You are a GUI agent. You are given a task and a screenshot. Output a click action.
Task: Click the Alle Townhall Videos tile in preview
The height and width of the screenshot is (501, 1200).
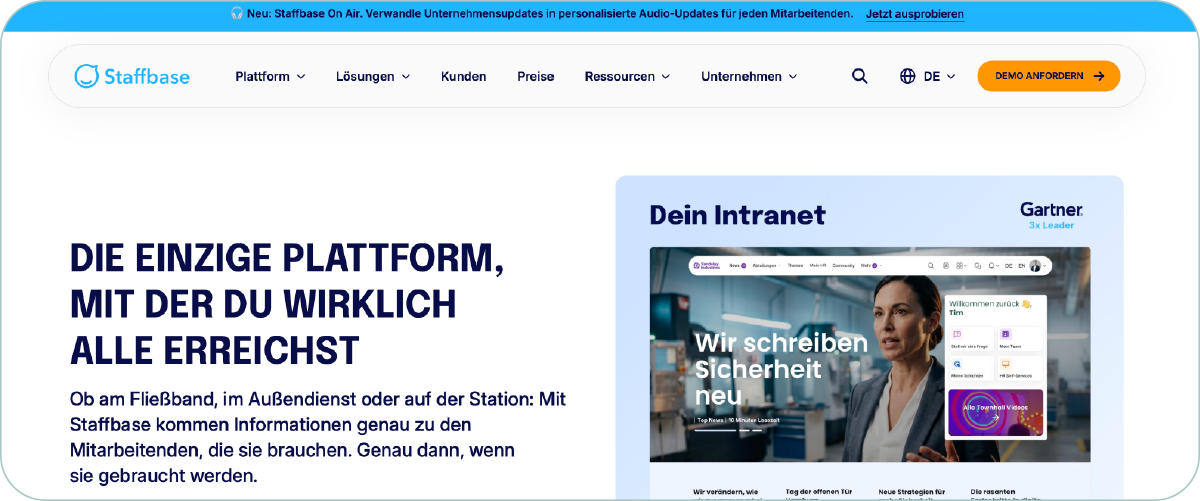click(995, 413)
